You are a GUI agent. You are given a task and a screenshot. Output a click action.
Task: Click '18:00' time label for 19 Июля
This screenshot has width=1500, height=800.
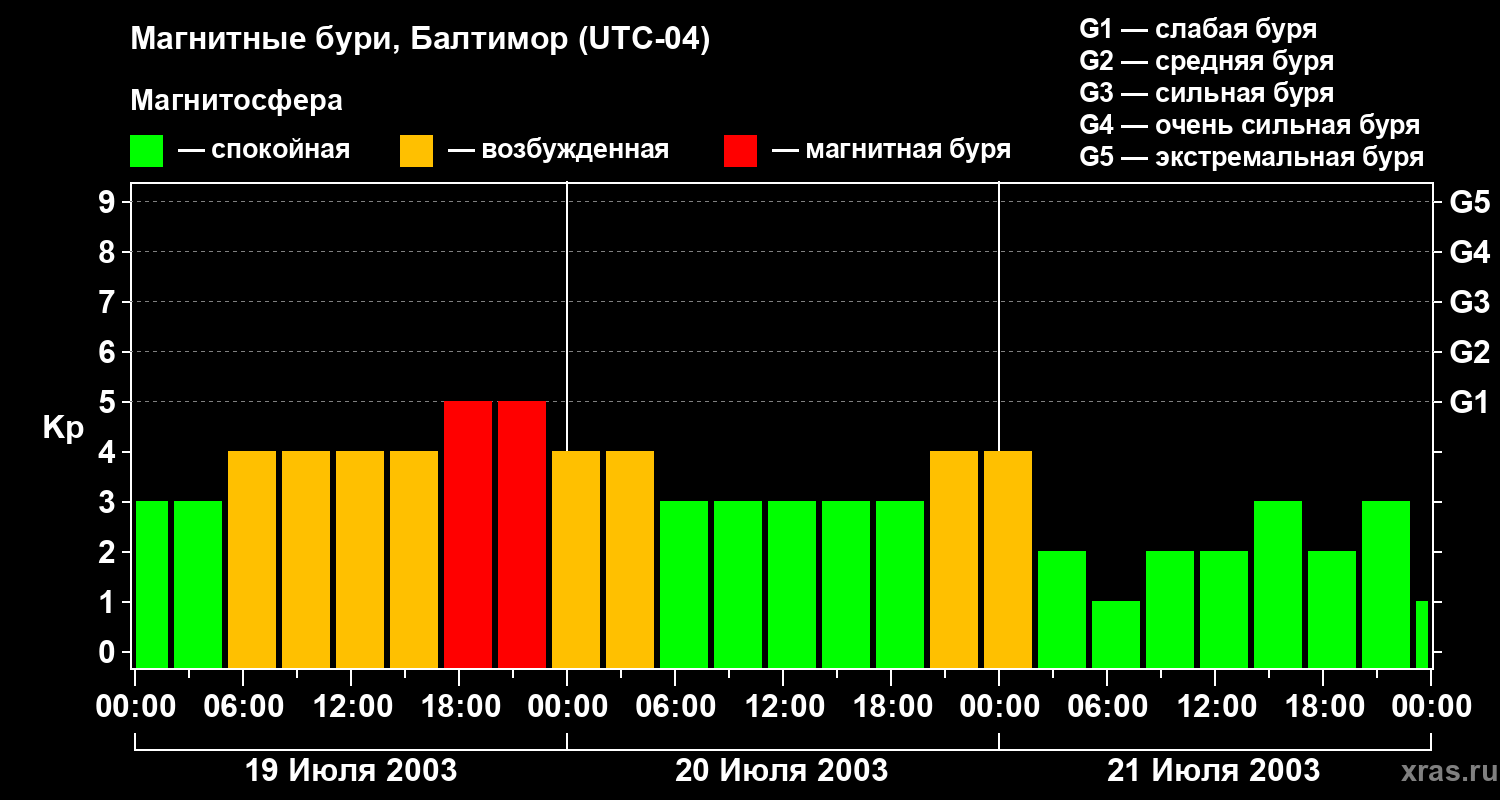(x=459, y=707)
